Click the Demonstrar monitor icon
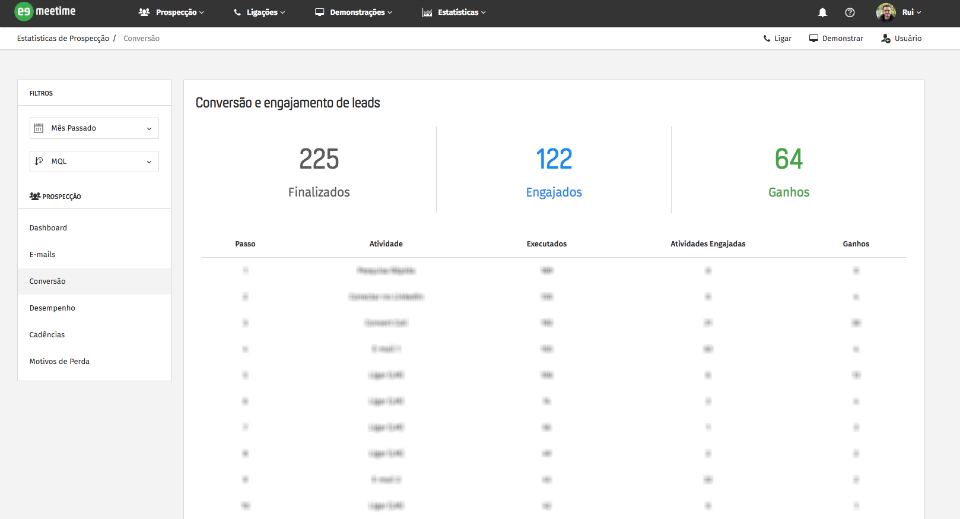 (814, 38)
